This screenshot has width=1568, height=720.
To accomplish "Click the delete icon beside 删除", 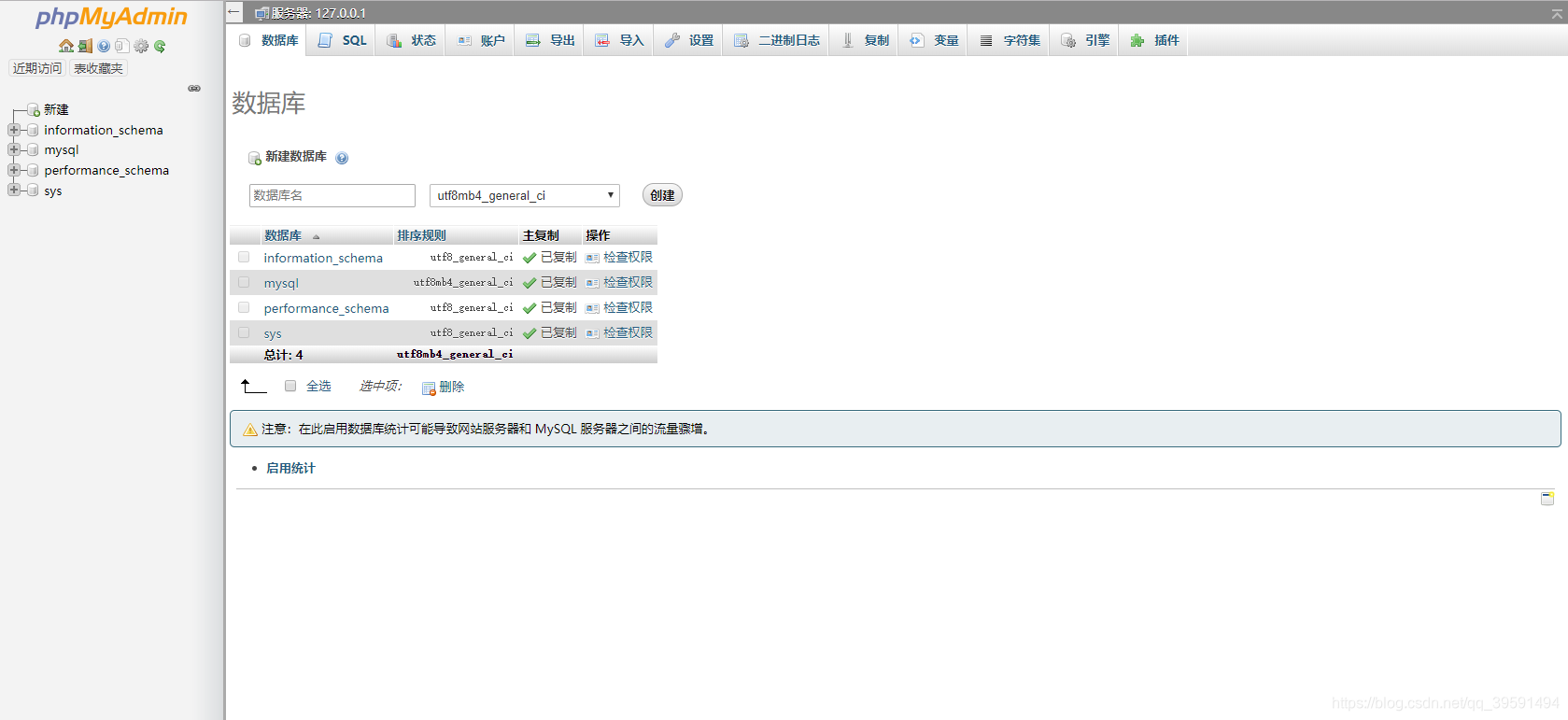I will (x=429, y=388).
